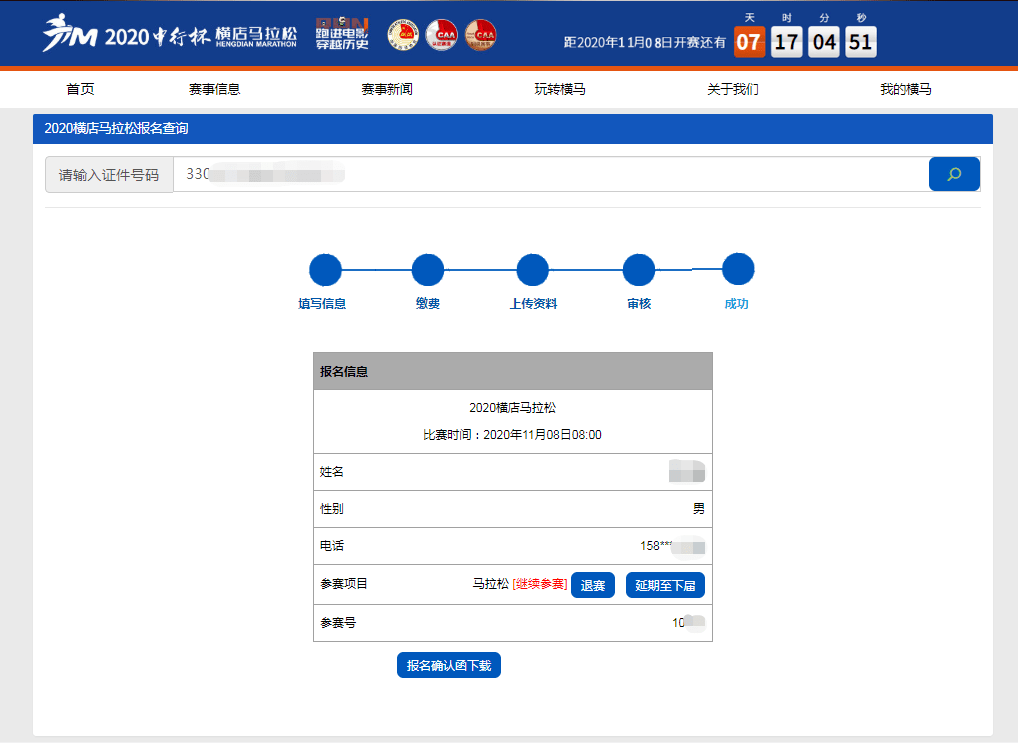
Task: Click the third red CAA badge
Action: point(481,34)
